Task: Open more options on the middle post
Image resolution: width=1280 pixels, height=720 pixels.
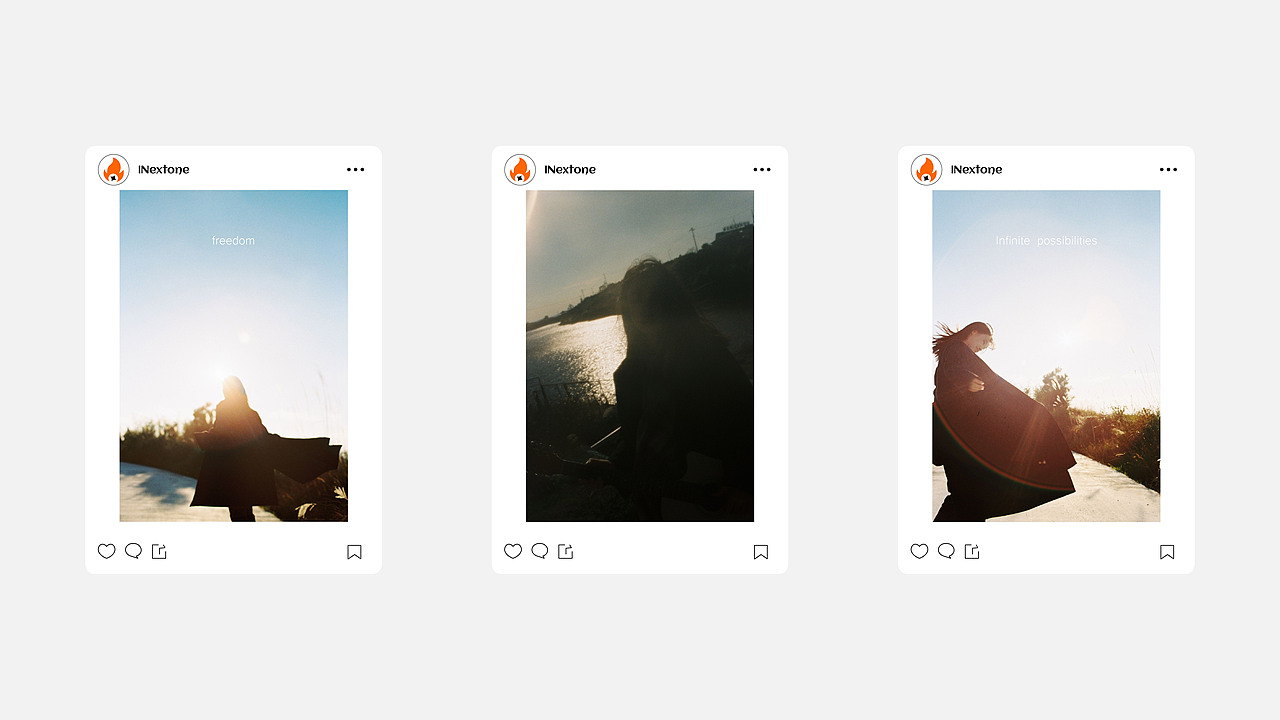Action: point(762,170)
